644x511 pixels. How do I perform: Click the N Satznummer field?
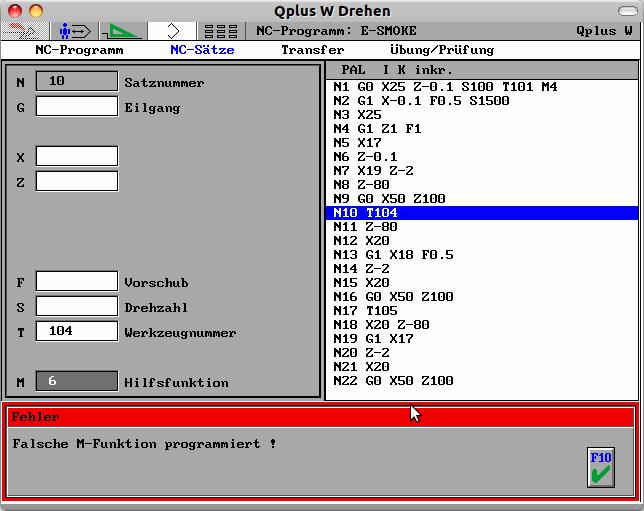(77, 81)
